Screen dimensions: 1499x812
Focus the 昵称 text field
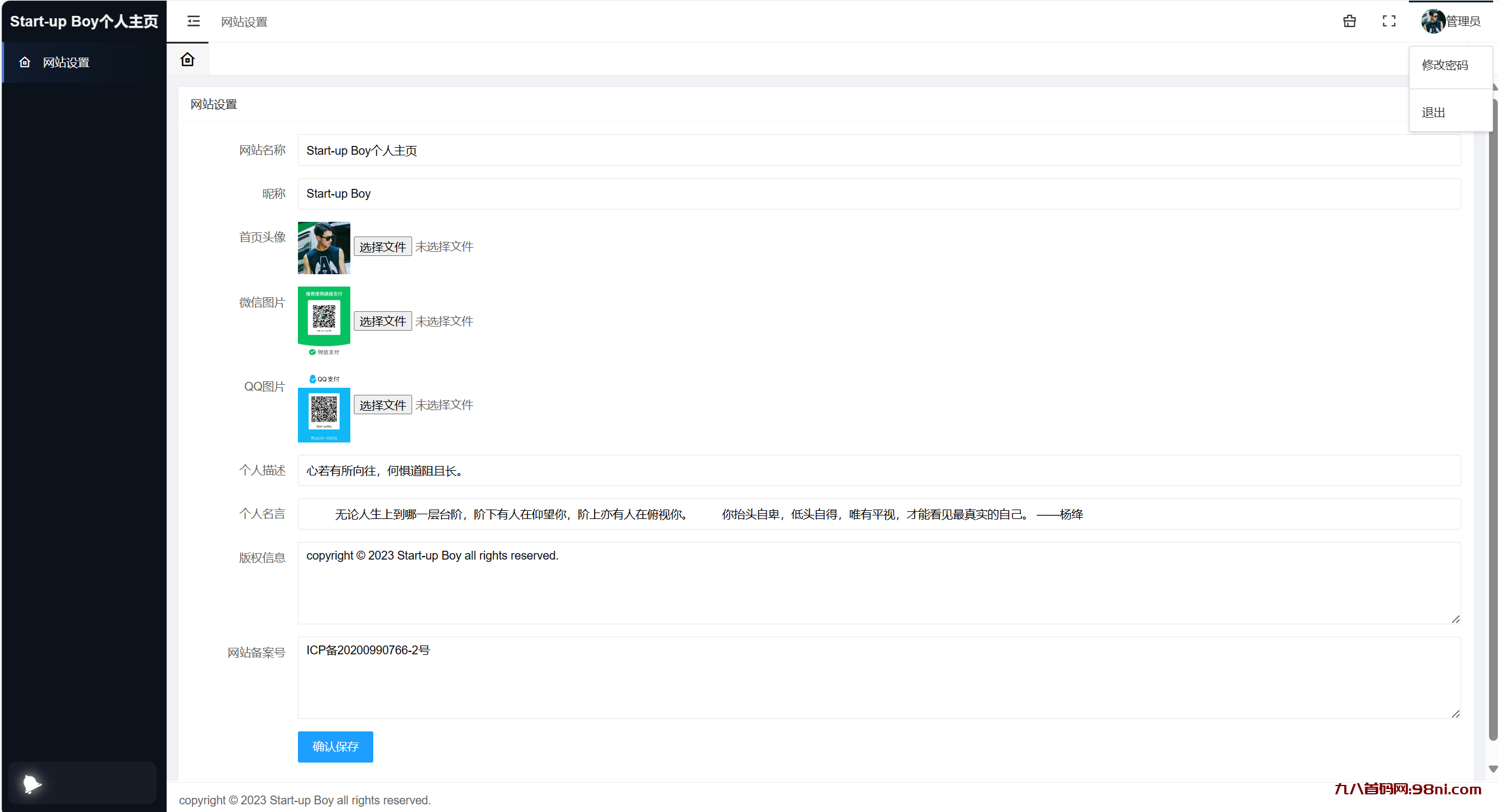878,194
